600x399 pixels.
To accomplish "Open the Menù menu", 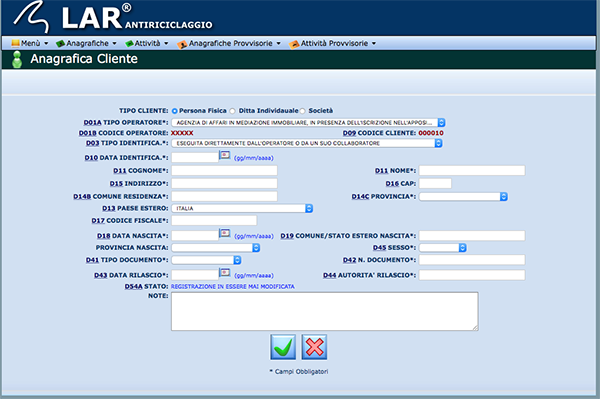I will tap(30, 43).
